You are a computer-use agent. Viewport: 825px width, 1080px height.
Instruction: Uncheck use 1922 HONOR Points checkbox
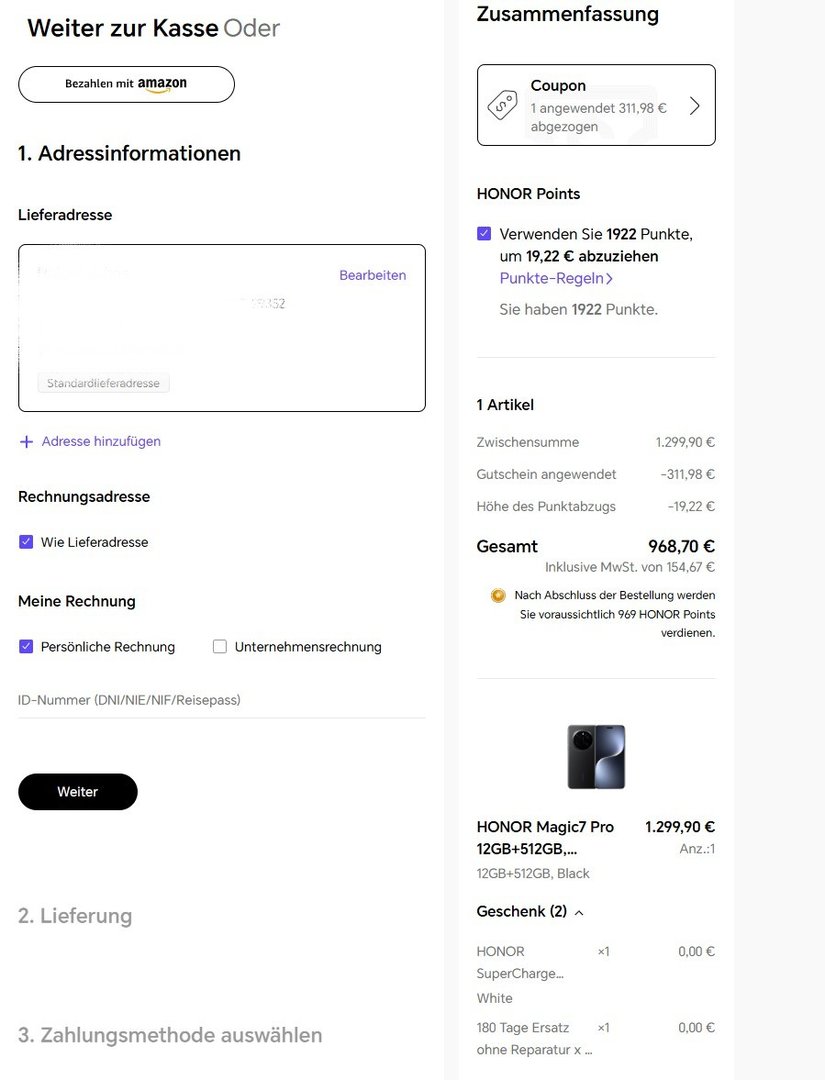[484, 234]
